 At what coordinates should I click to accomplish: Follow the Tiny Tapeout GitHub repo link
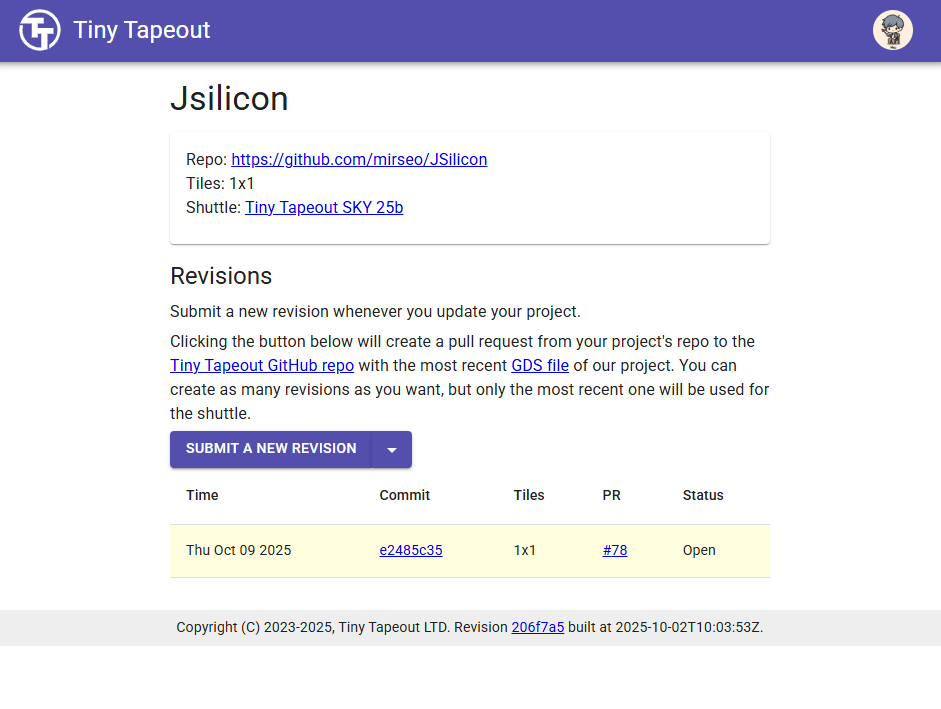[x=262, y=365]
